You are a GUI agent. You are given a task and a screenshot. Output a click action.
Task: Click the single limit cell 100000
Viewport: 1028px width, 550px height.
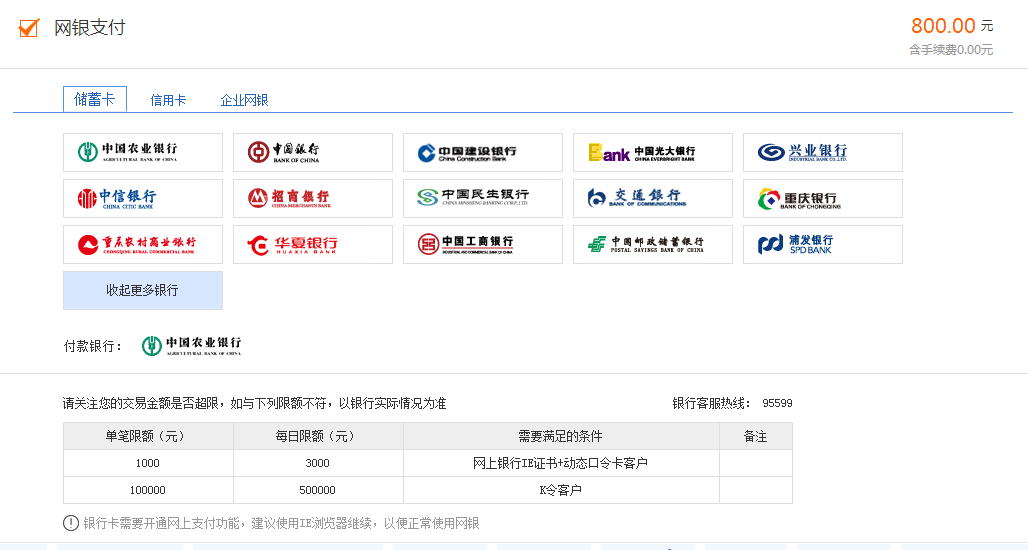click(x=148, y=490)
